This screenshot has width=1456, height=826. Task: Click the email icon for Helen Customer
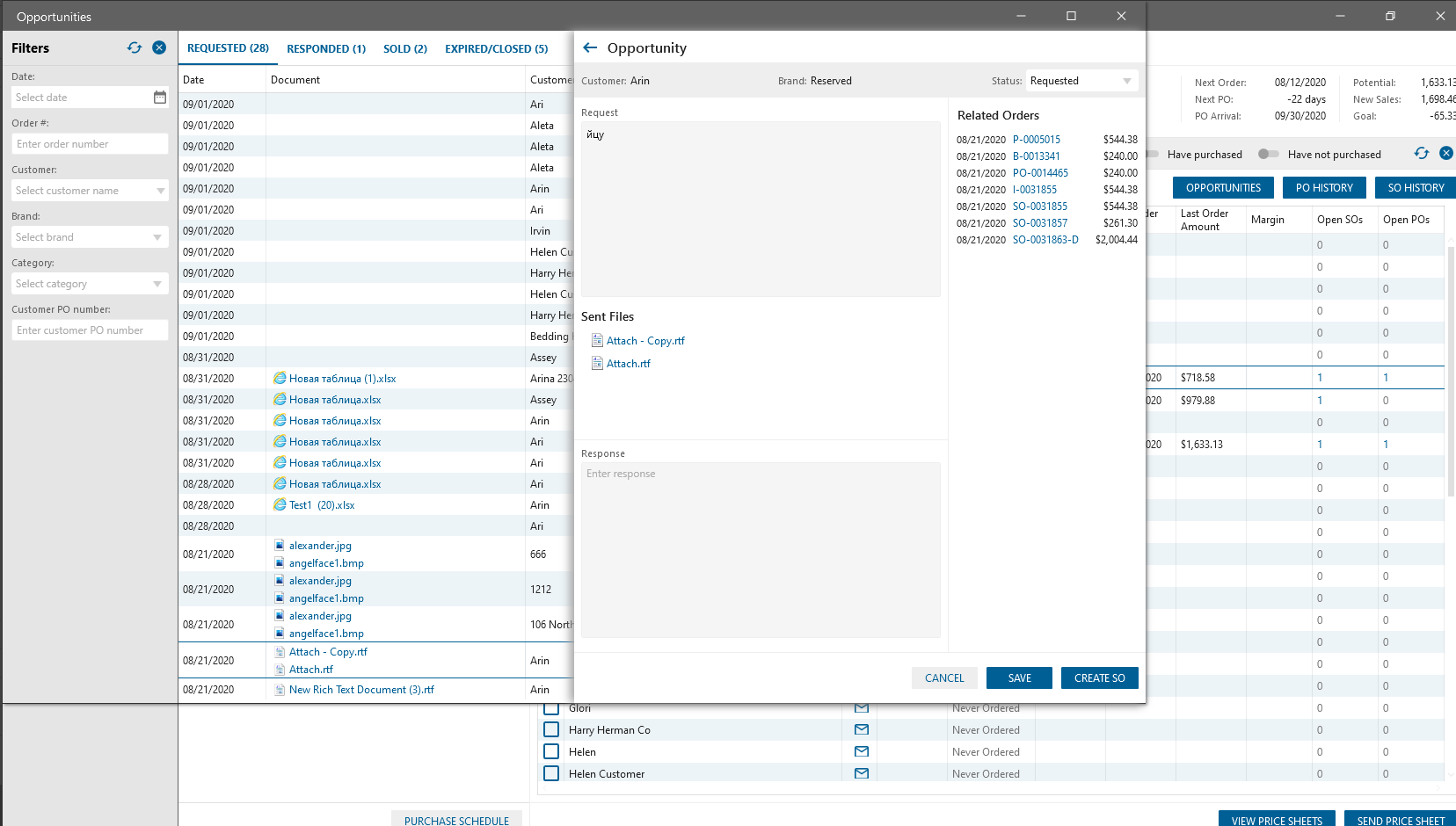click(x=862, y=773)
